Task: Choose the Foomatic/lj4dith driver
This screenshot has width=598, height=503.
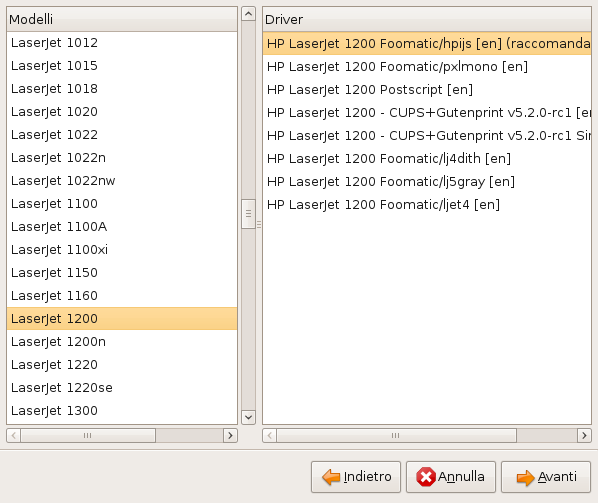Action: 427,158
